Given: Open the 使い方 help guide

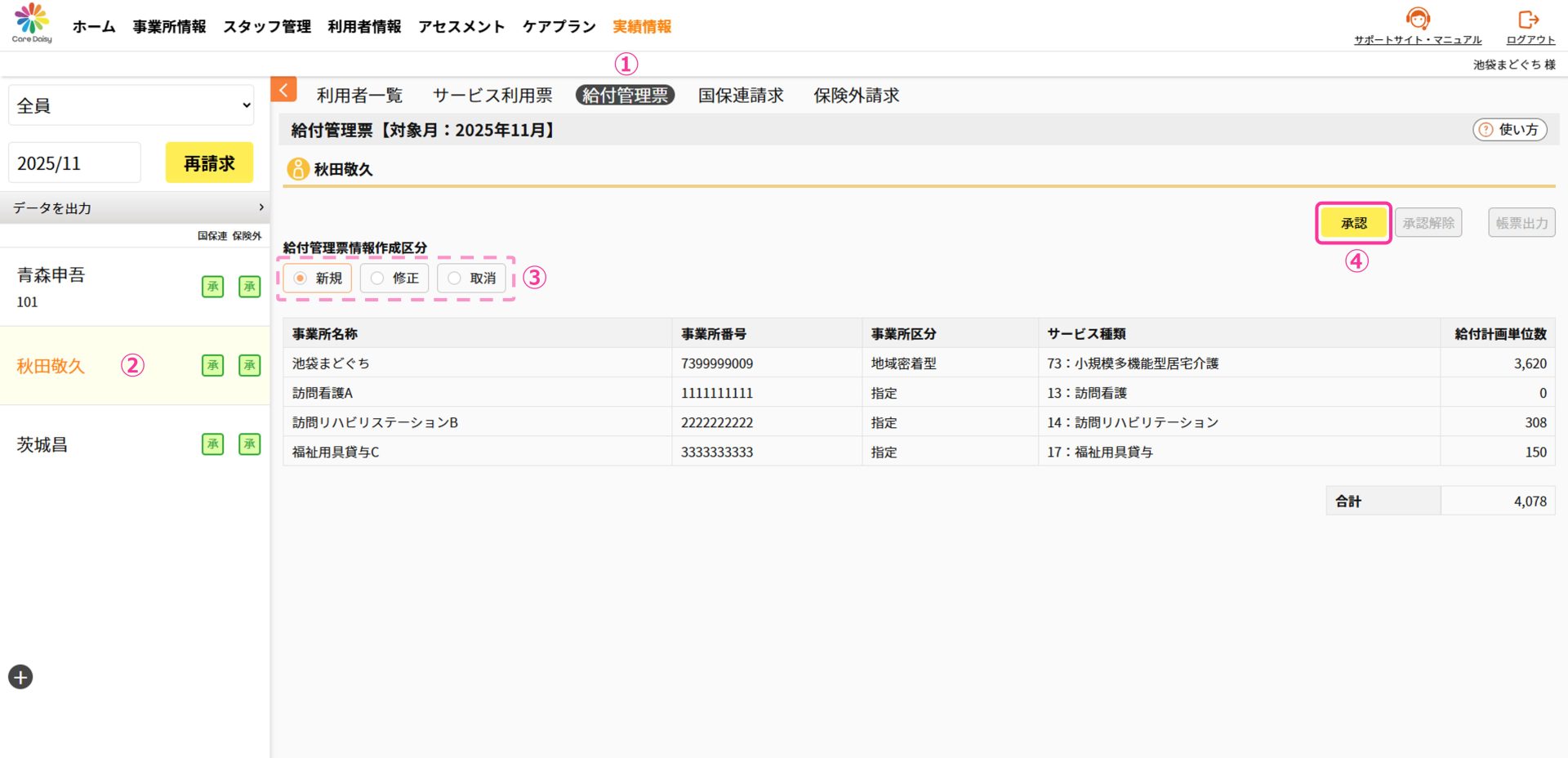Looking at the screenshot, I should 1509,130.
